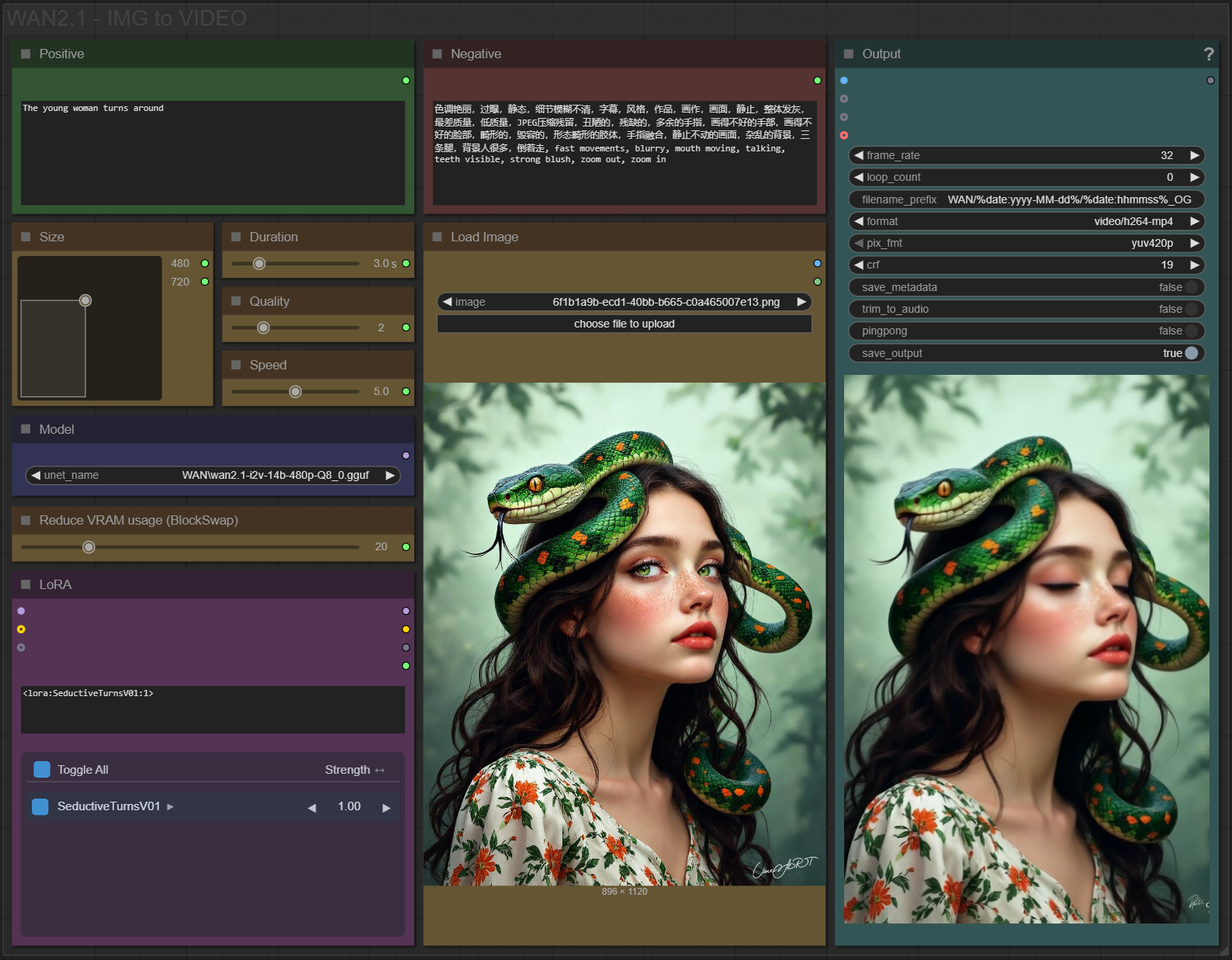Click the Output node help question mark
This screenshot has width=1232, height=960.
[1208, 54]
